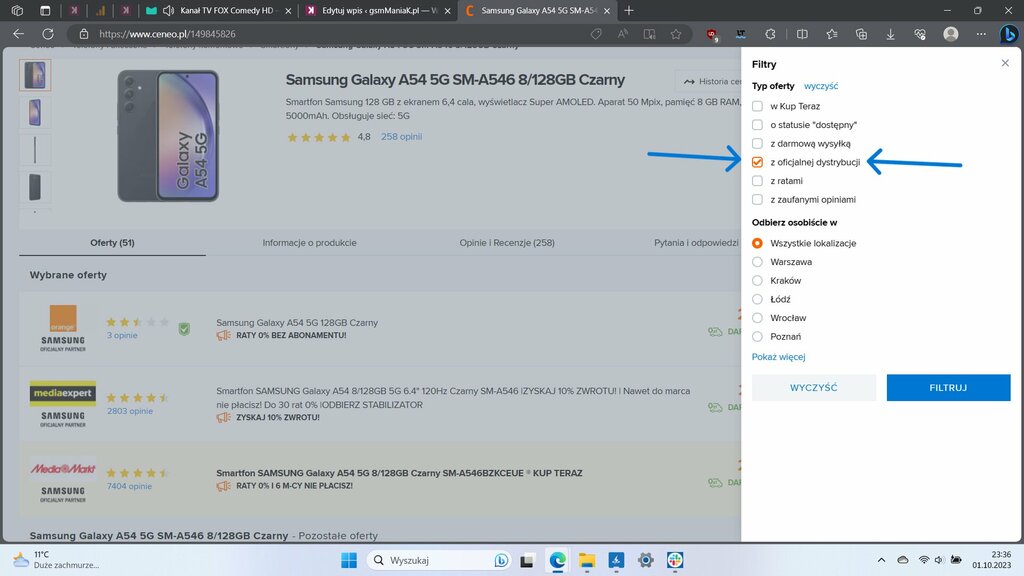Show hidden system tray icons chevron
Screen dimensions: 1024x576
[x=881, y=560]
